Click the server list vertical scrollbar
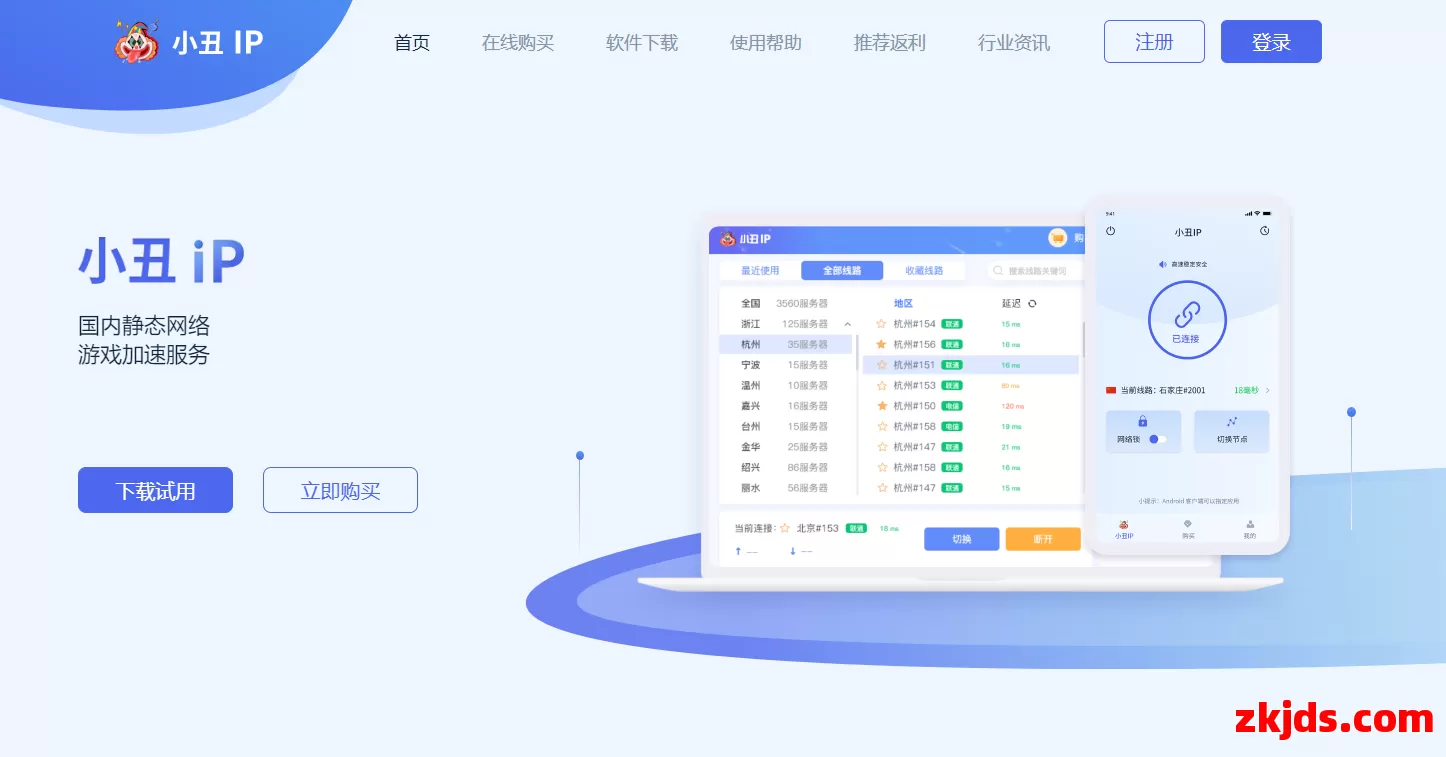 [1084, 338]
